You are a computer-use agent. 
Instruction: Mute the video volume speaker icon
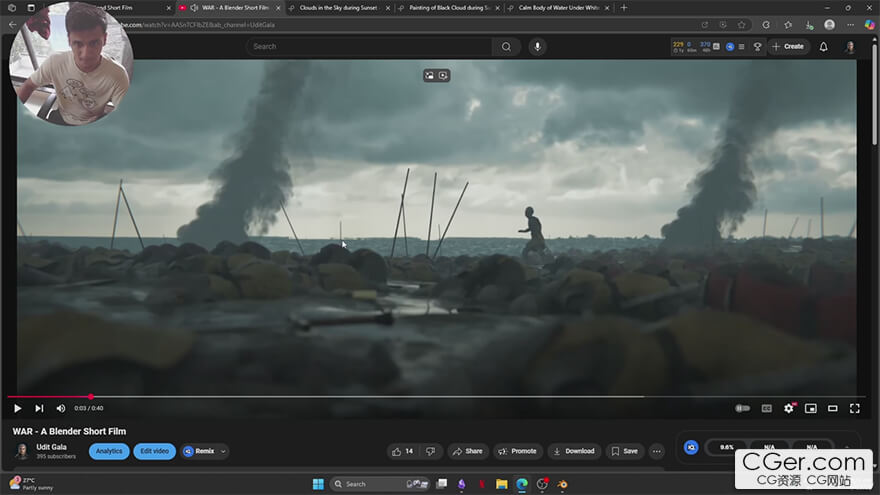coord(61,409)
